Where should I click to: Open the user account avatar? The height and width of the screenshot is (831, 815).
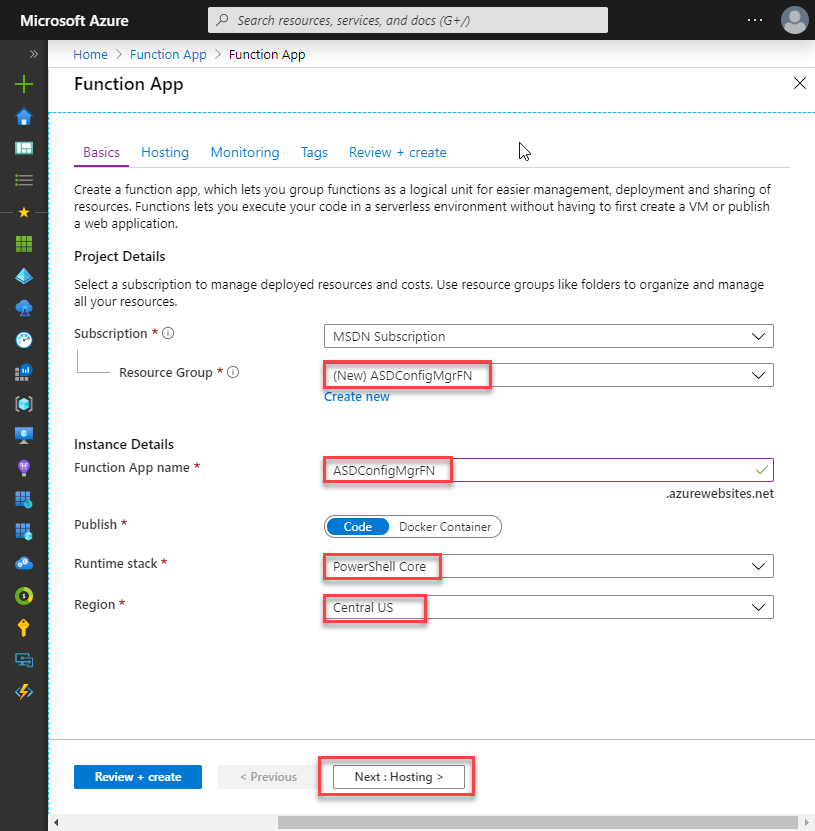[794, 20]
